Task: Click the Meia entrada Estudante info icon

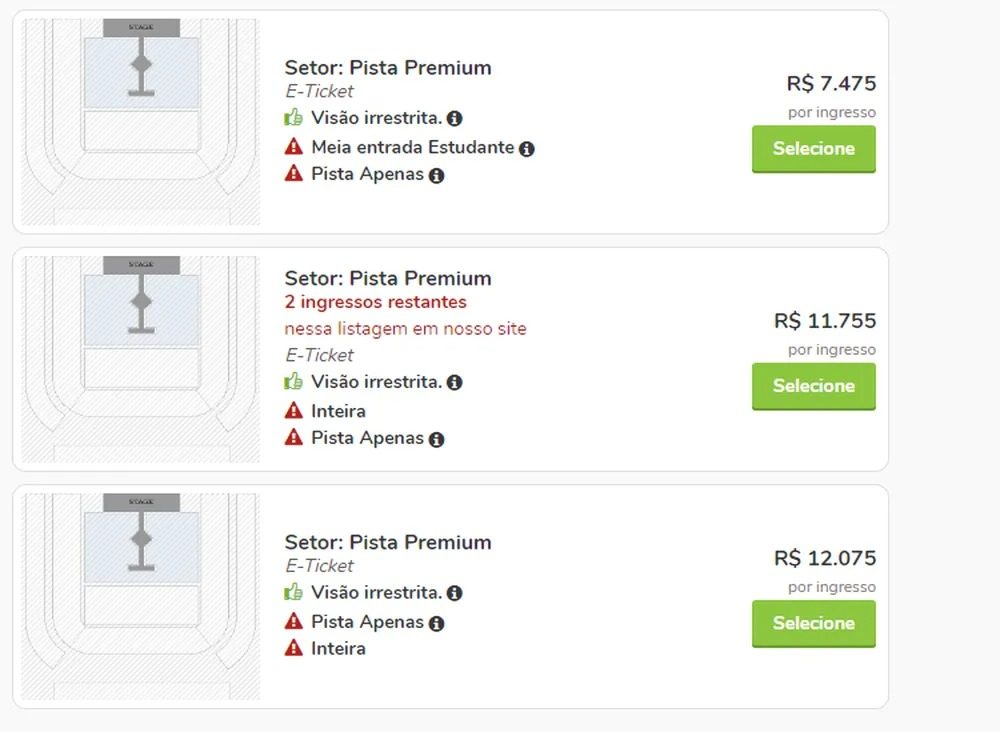Action: (527, 147)
